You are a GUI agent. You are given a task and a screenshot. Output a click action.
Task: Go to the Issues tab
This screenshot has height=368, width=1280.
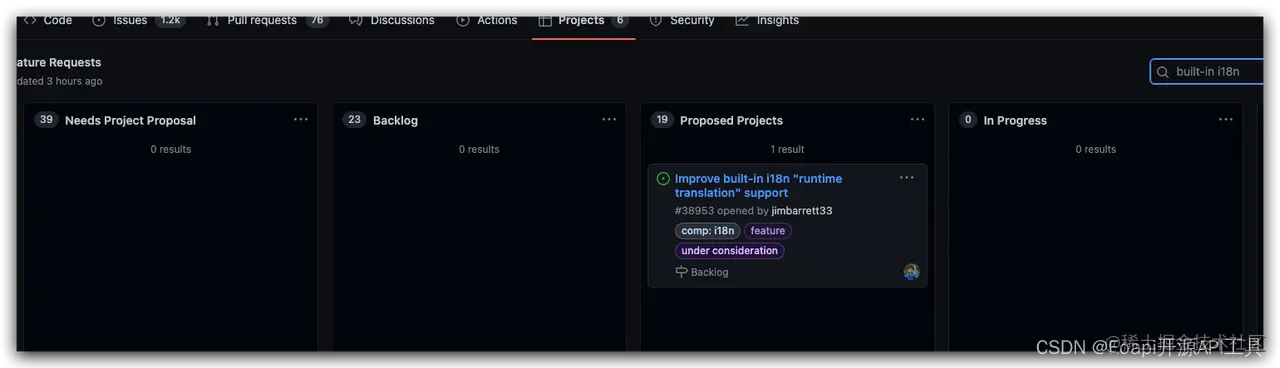(138, 20)
